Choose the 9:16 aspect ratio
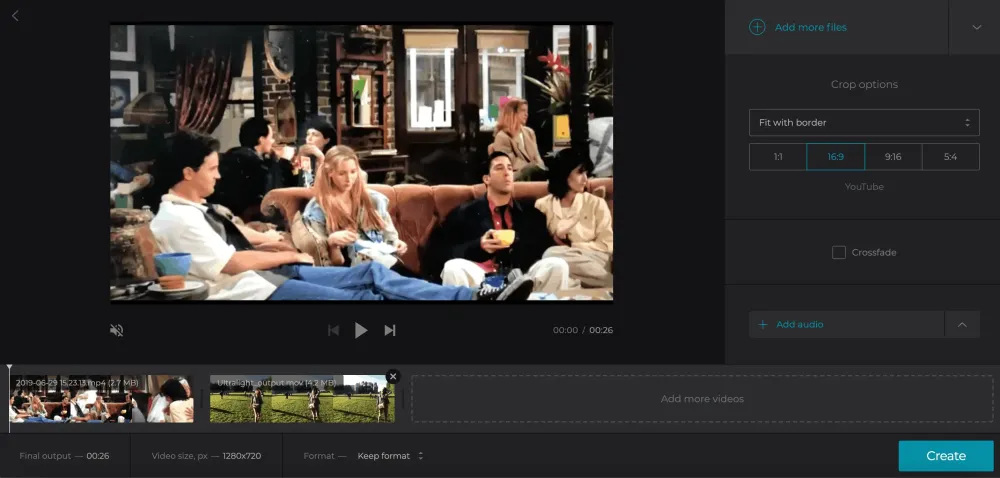The height and width of the screenshot is (478, 1000). pyautogui.click(x=893, y=157)
